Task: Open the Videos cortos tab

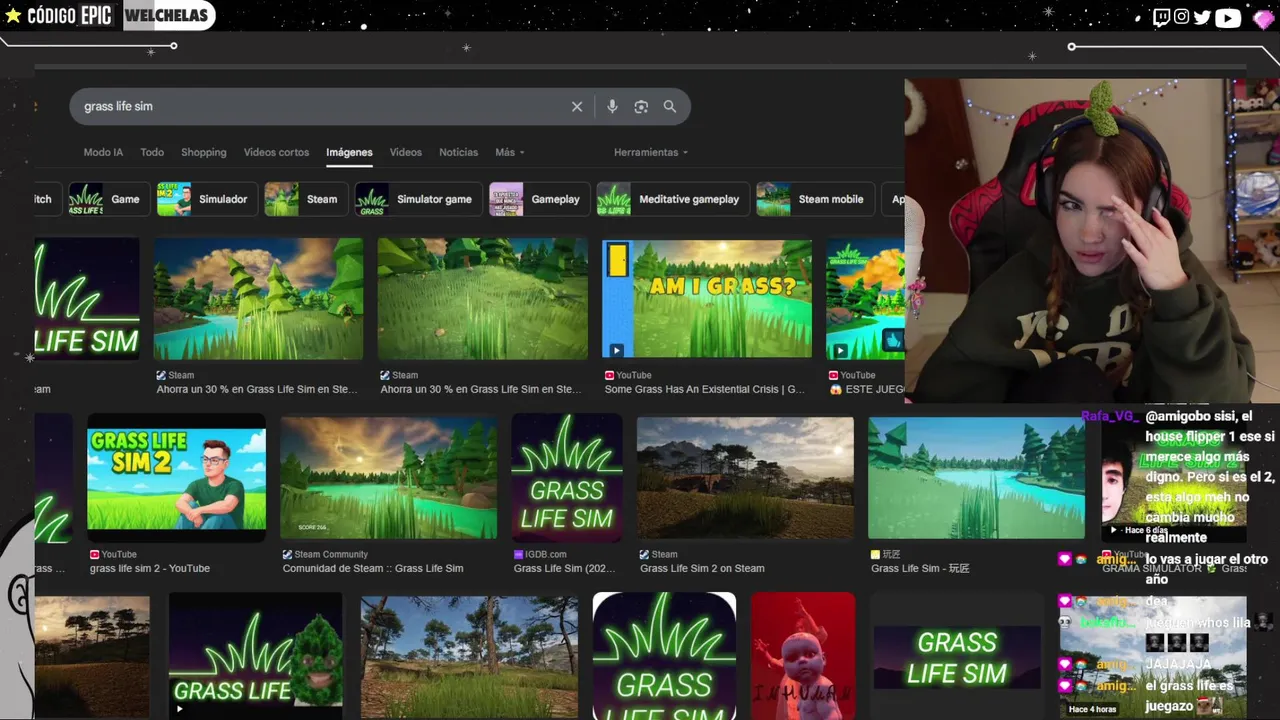Action: click(276, 152)
